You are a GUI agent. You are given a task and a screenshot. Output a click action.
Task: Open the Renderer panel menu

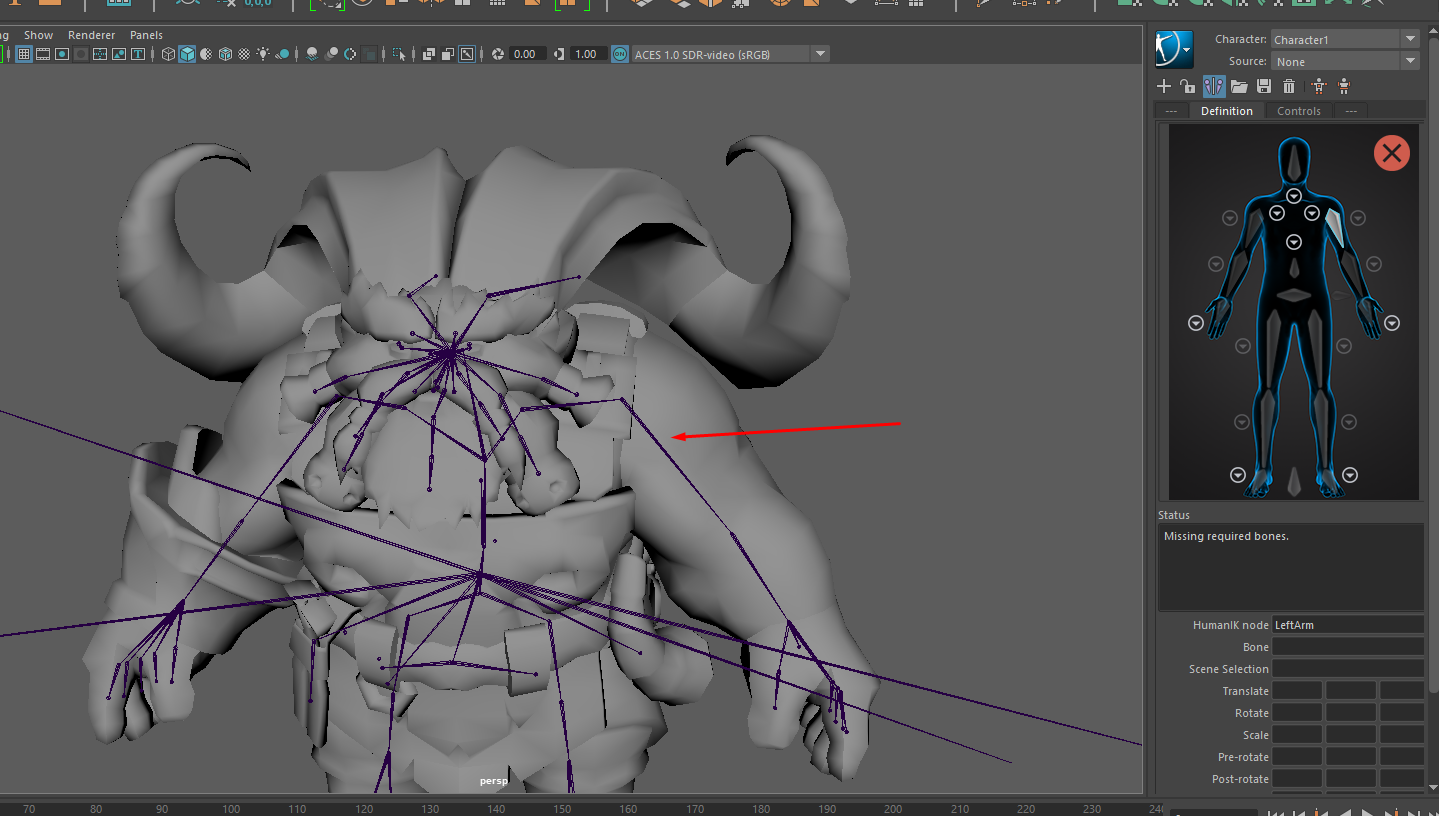91,35
